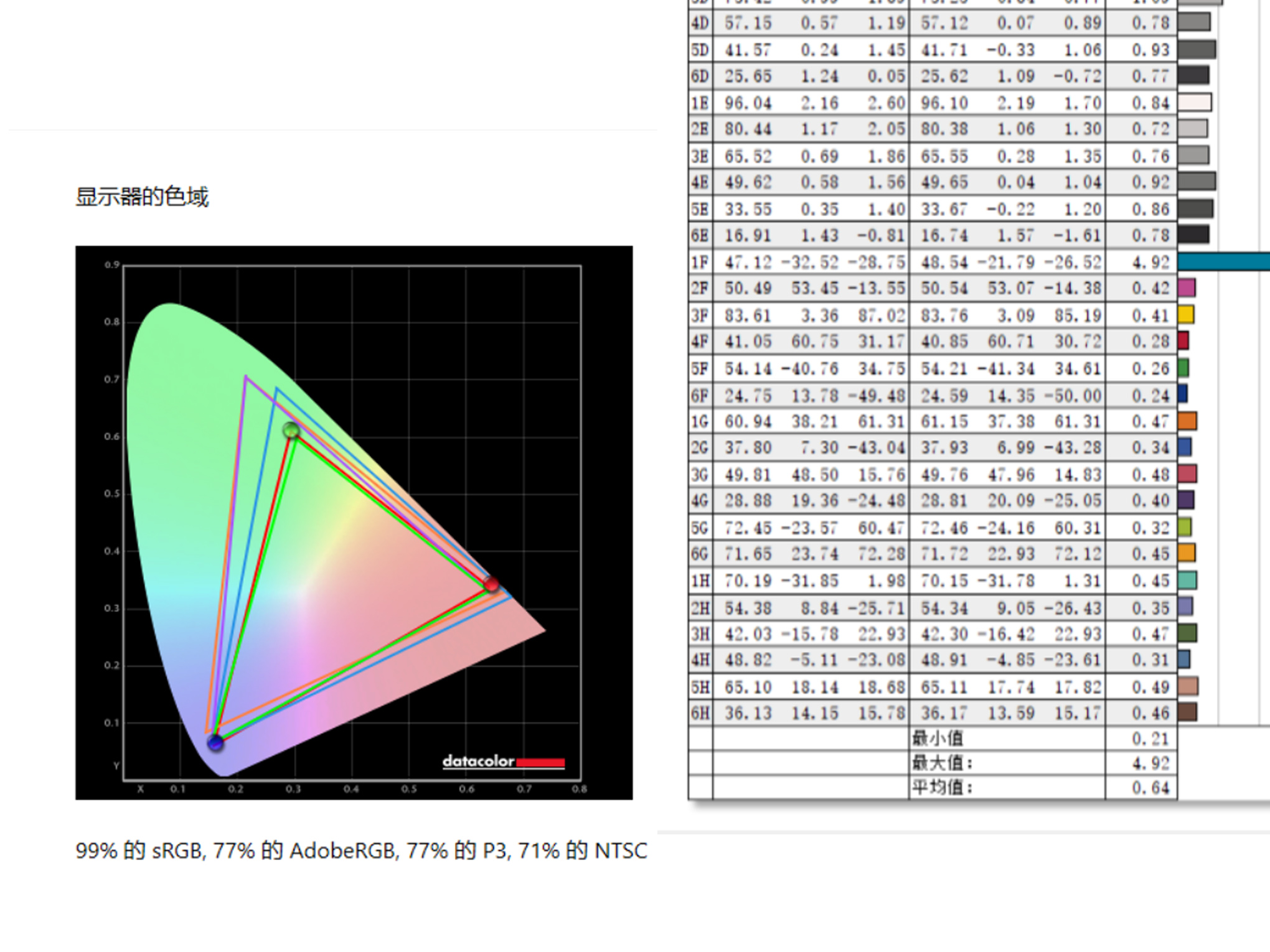Click the 4.92 delta value in row 1F
The height and width of the screenshot is (952, 1270).
click(1150, 262)
